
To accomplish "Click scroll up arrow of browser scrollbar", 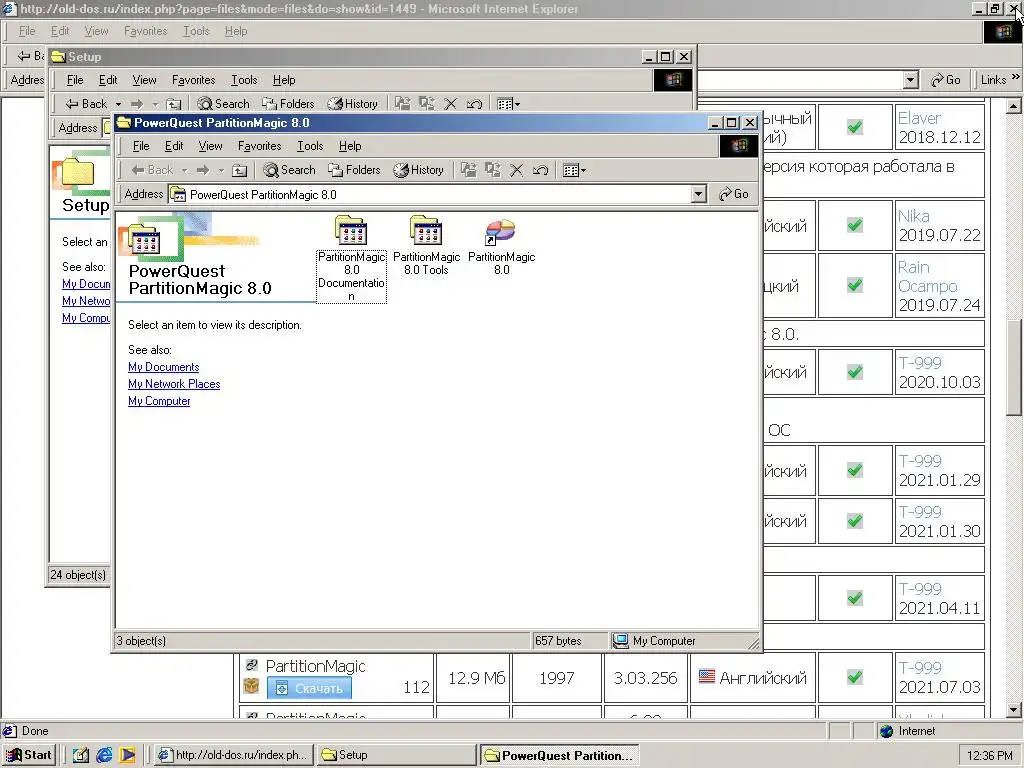I will pyautogui.click(x=1014, y=105).
